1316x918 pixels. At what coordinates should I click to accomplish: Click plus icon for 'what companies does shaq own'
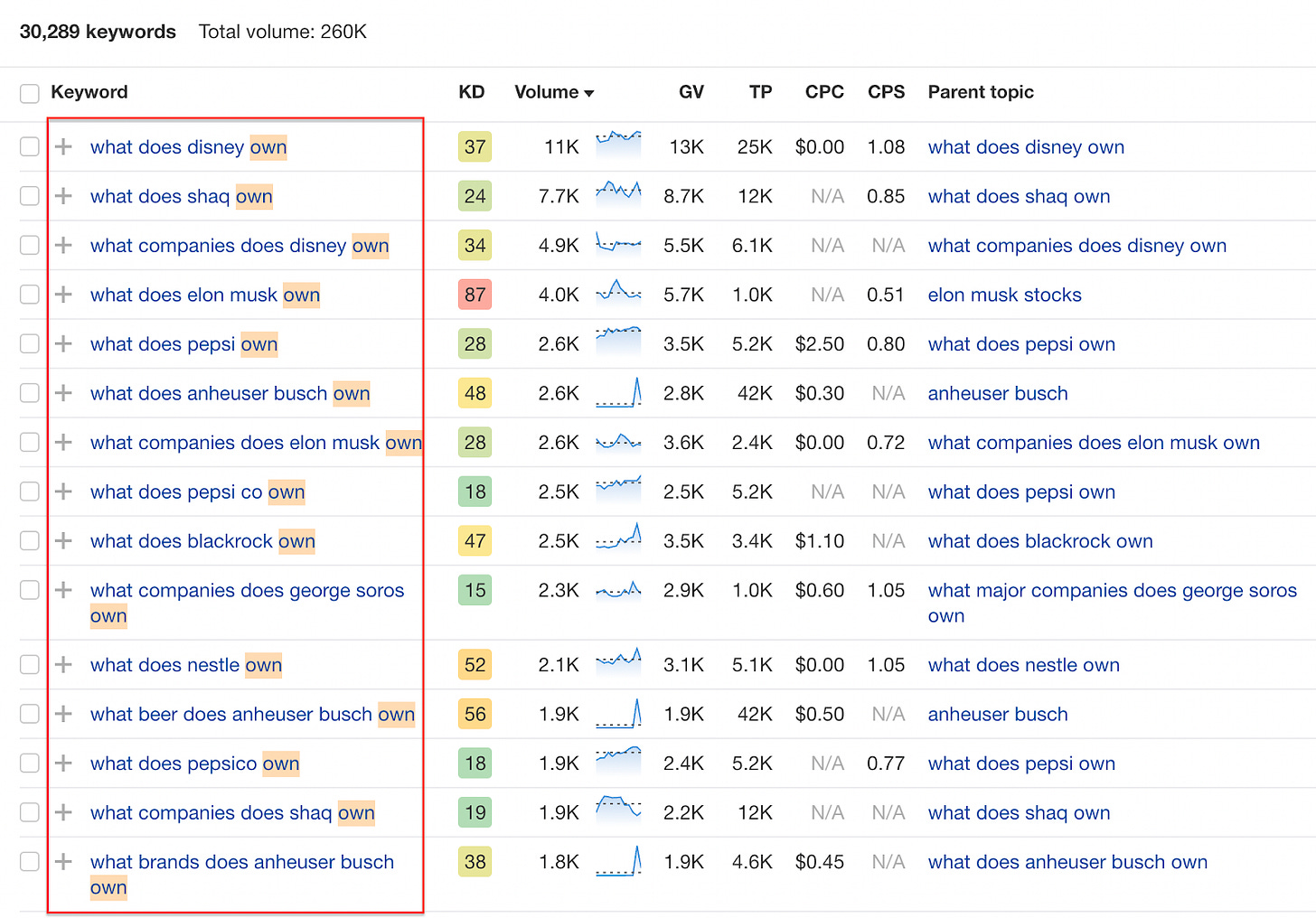[63, 812]
